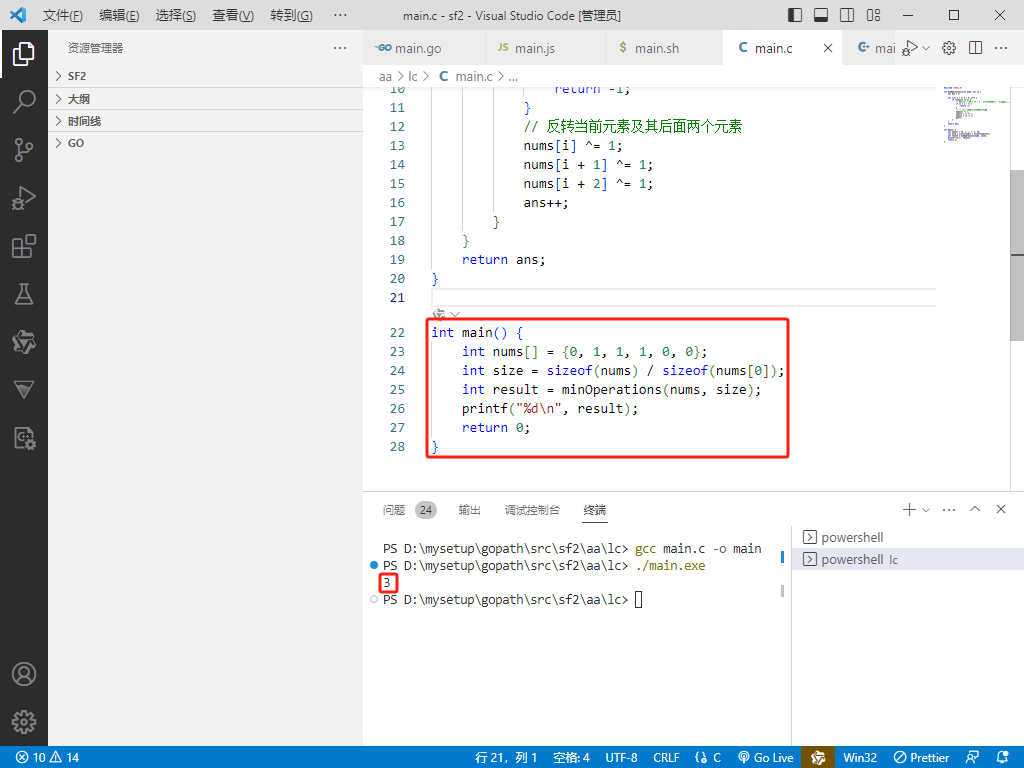Screen dimensions: 1024x768
Task: Open notifications bell in status bar
Action: [x=1003, y=758]
